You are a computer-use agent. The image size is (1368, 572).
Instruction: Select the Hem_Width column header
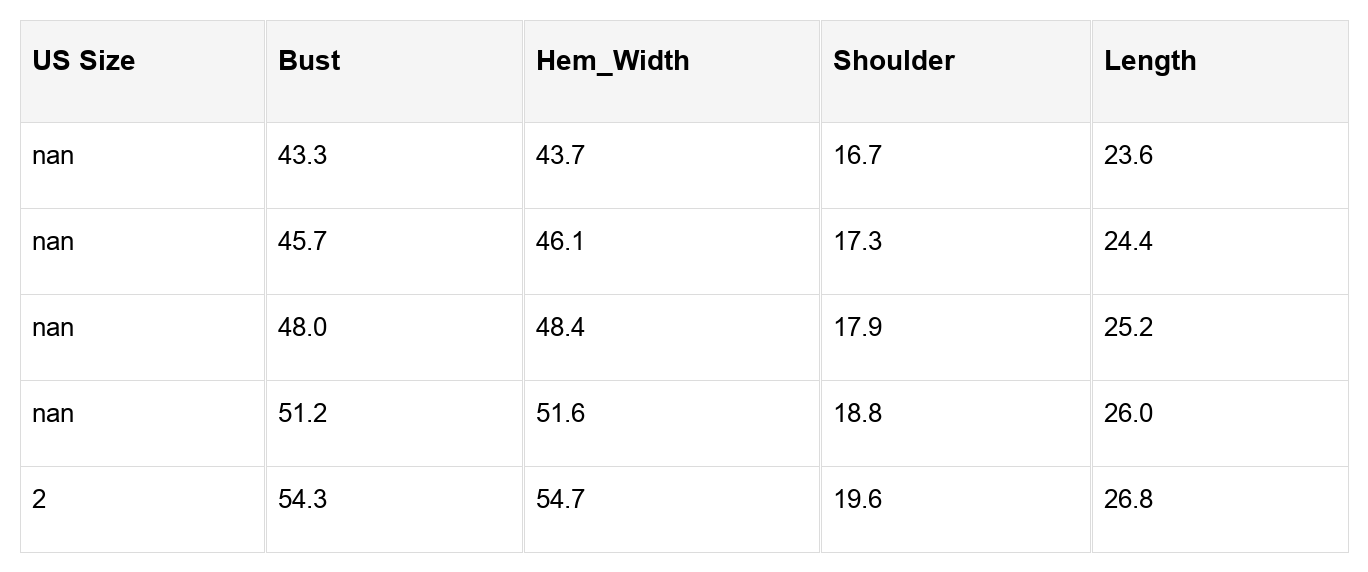612,61
